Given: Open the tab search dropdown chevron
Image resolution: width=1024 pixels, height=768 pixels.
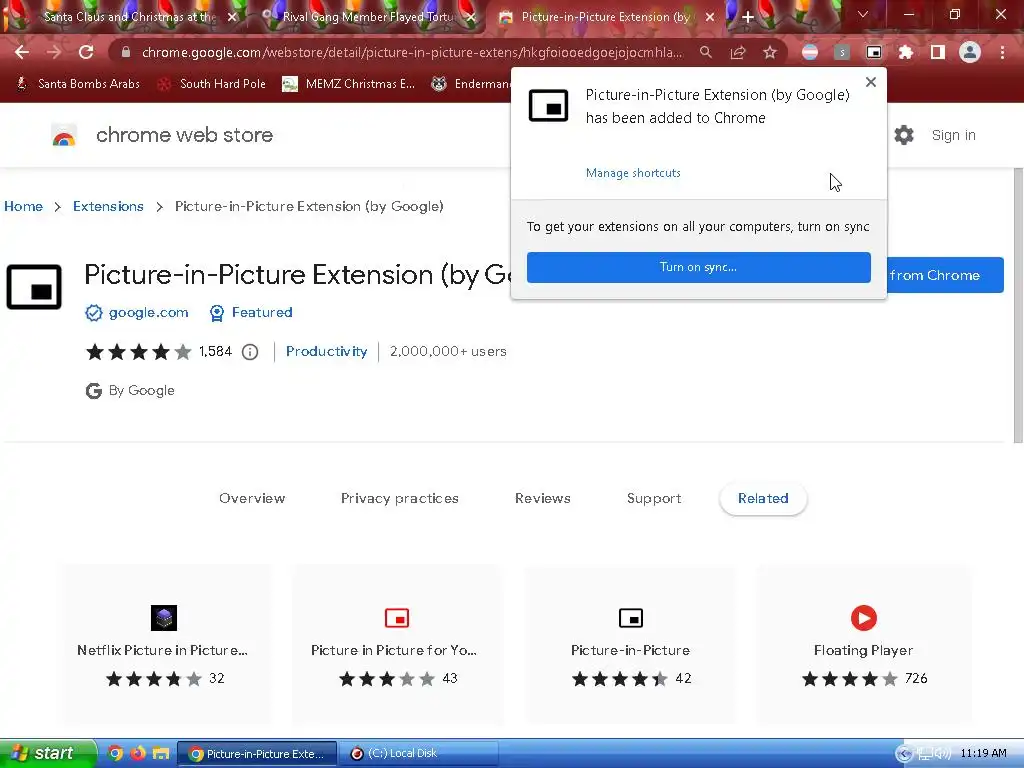Looking at the screenshot, I should coord(863,14).
